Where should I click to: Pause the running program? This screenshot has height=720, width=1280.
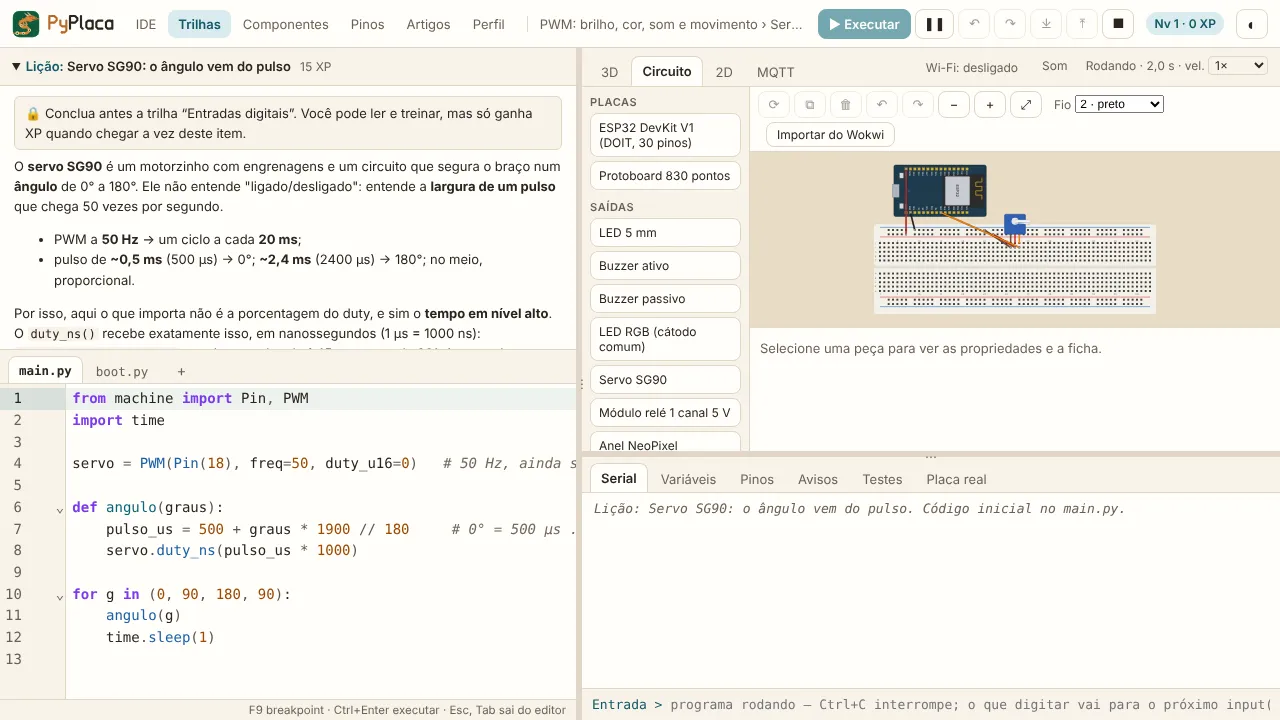(x=934, y=24)
